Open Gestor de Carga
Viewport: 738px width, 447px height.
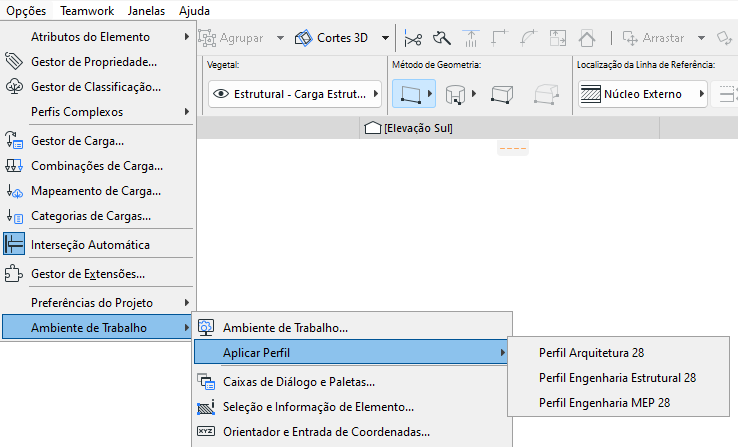pyautogui.click(x=99, y=141)
